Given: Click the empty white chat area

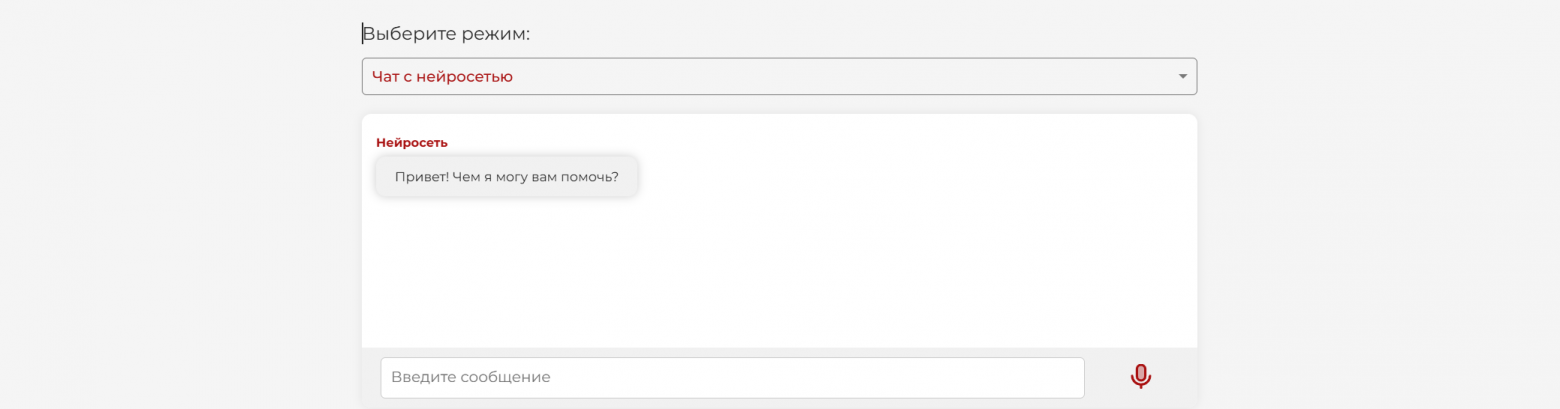Looking at the screenshot, I should tap(780, 270).
